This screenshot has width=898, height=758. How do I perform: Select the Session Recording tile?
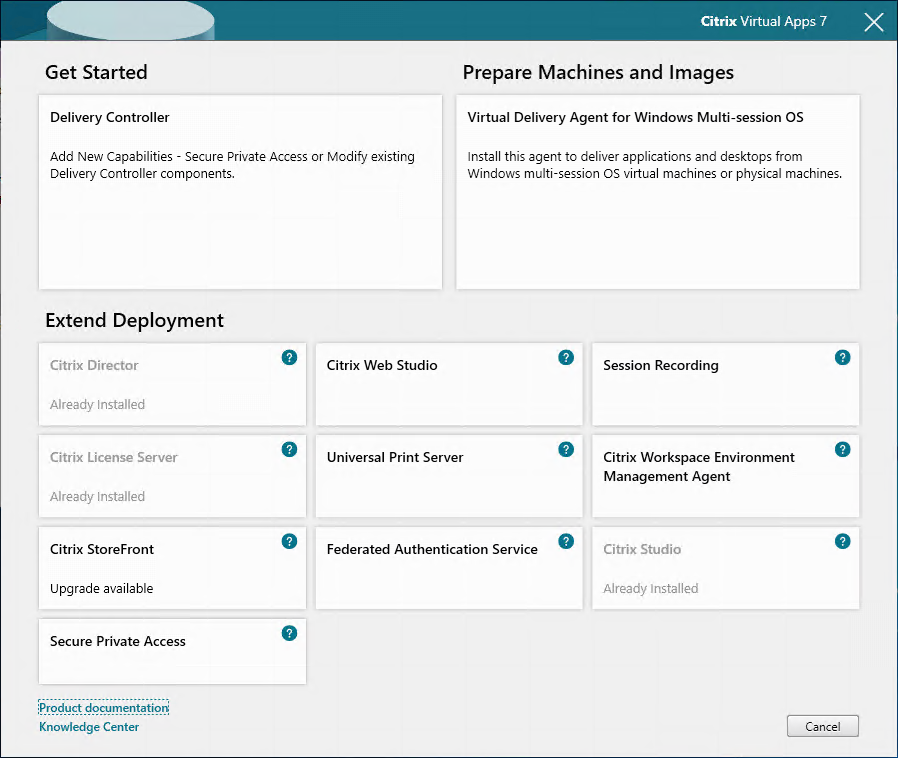tap(726, 384)
